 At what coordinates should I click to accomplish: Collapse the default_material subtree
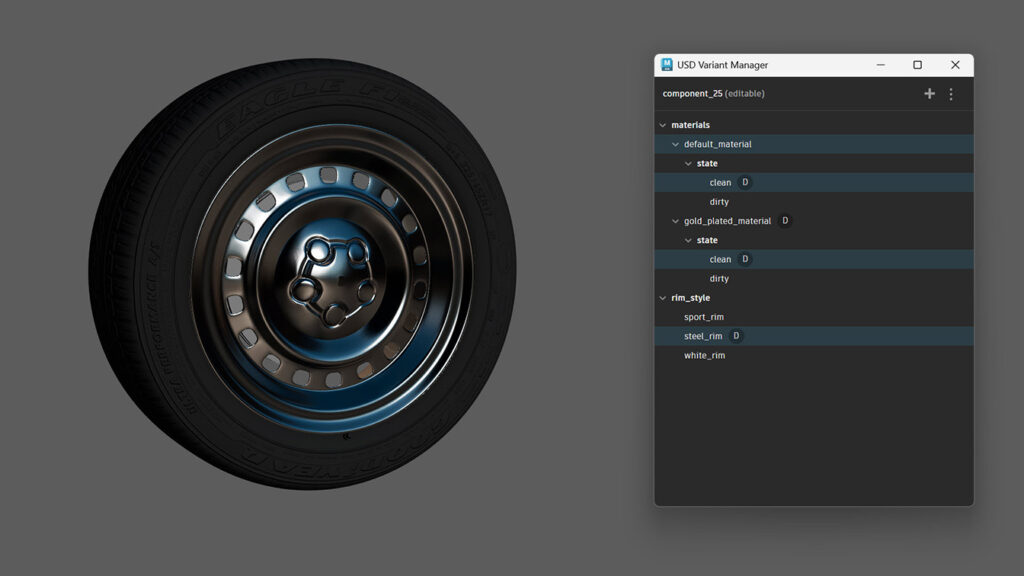click(674, 143)
